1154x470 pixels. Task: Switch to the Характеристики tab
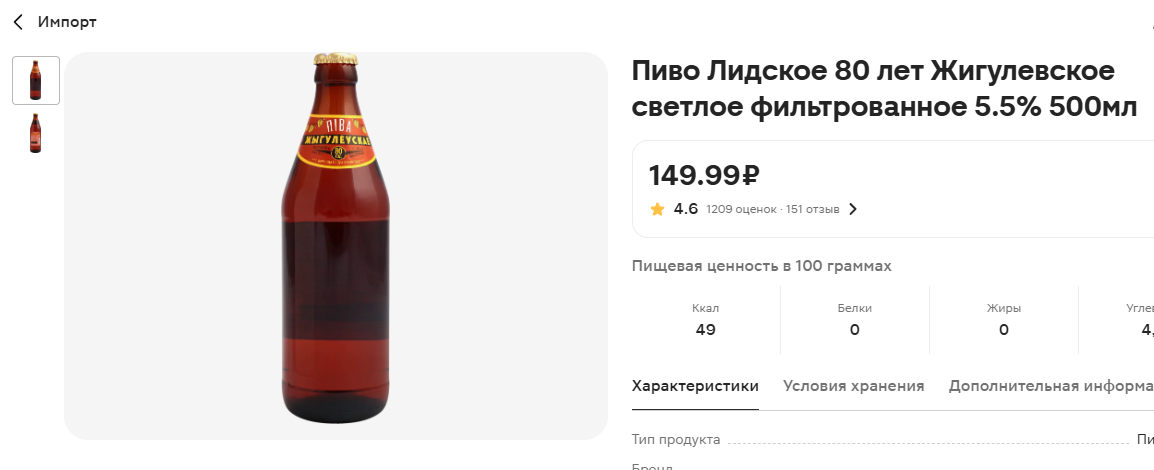(x=695, y=386)
